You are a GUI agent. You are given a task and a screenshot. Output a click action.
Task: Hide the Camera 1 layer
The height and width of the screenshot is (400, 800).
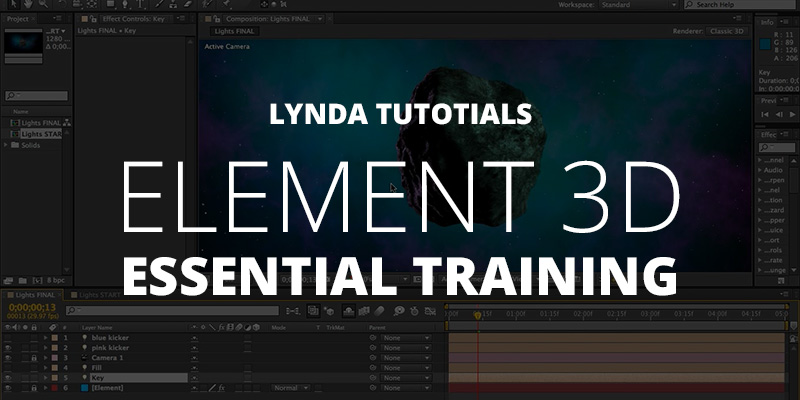point(8,358)
